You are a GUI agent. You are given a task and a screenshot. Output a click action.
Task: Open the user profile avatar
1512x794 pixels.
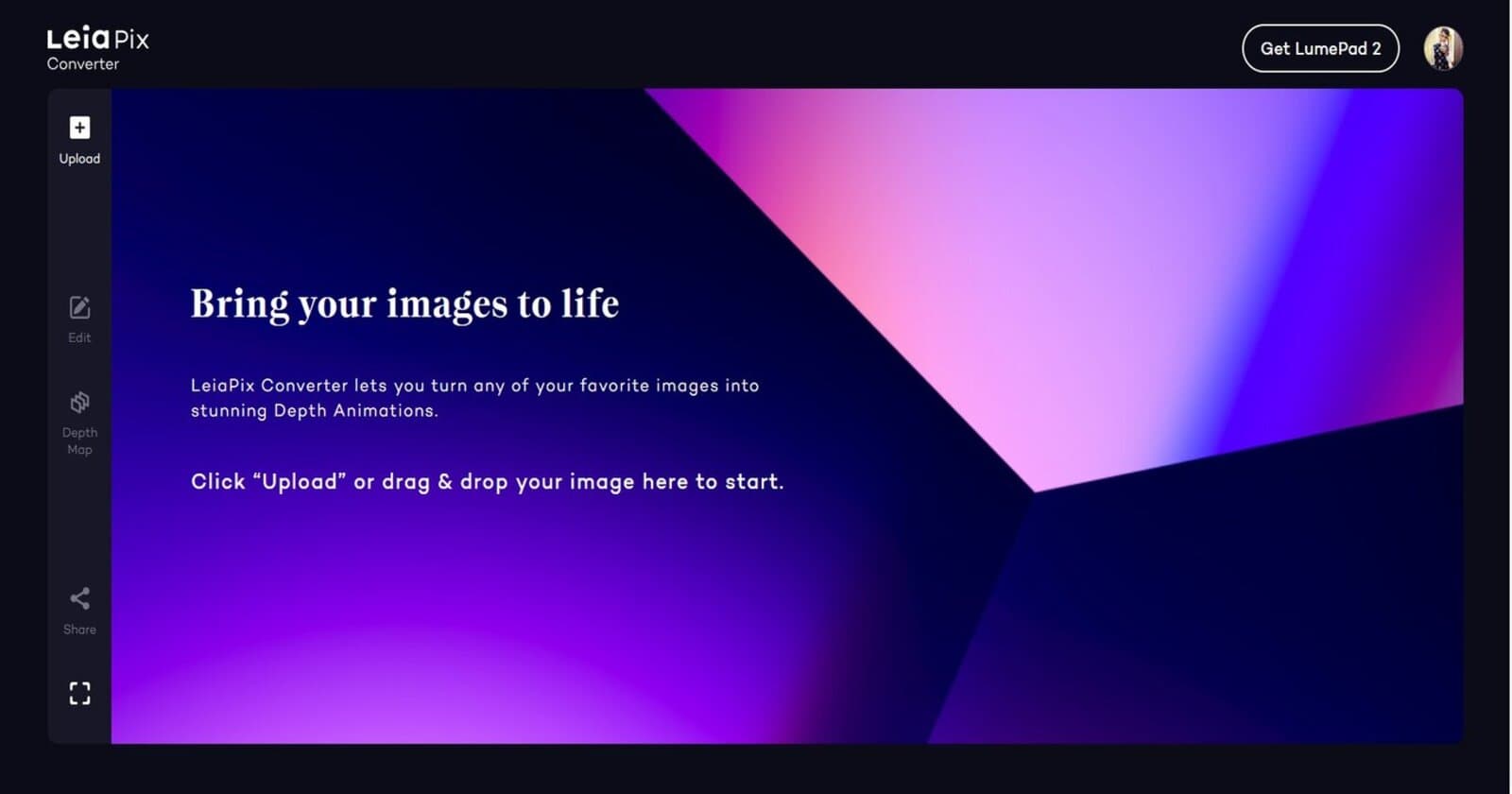1443,48
